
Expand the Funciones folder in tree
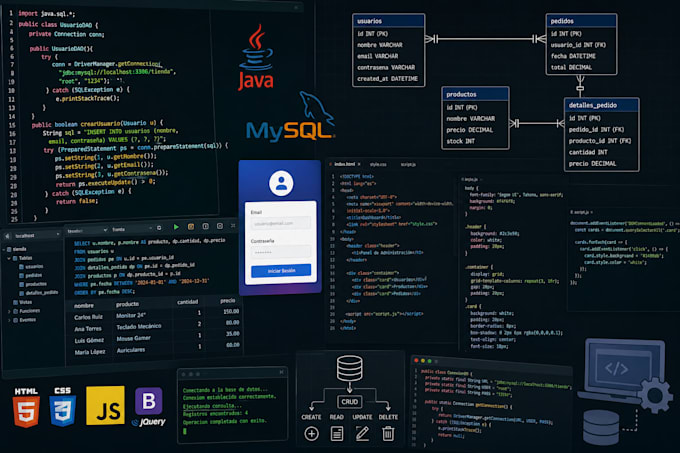coord(10,311)
